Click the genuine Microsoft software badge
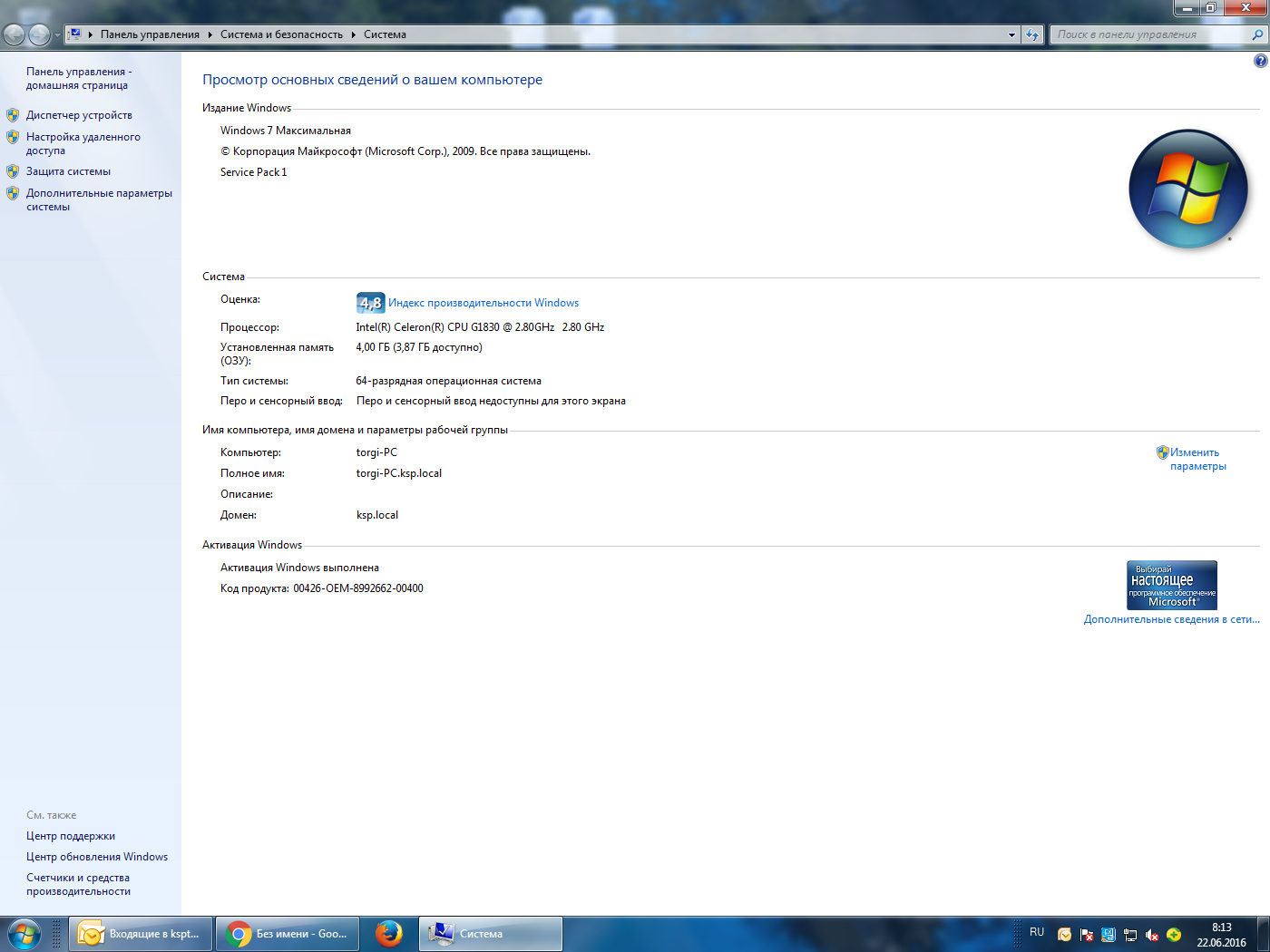The image size is (1270, 952). pyautogui.click(x=1171, y=585)
